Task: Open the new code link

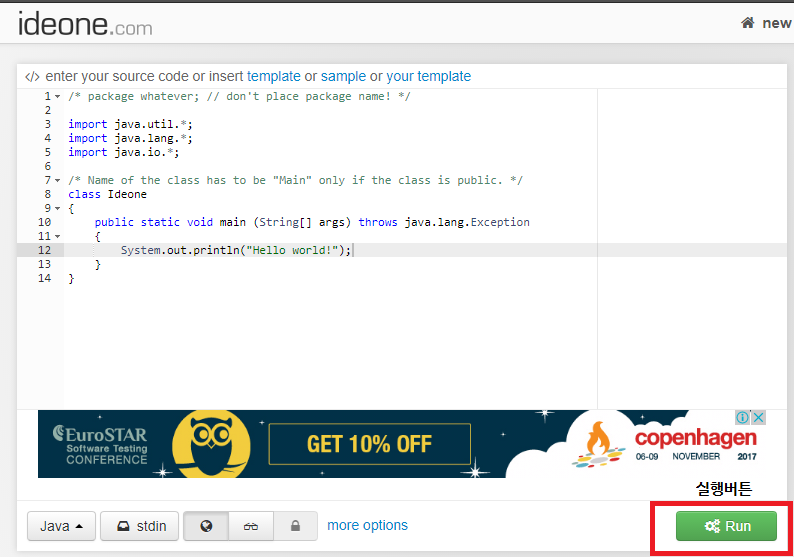Action: pos(776,23)
